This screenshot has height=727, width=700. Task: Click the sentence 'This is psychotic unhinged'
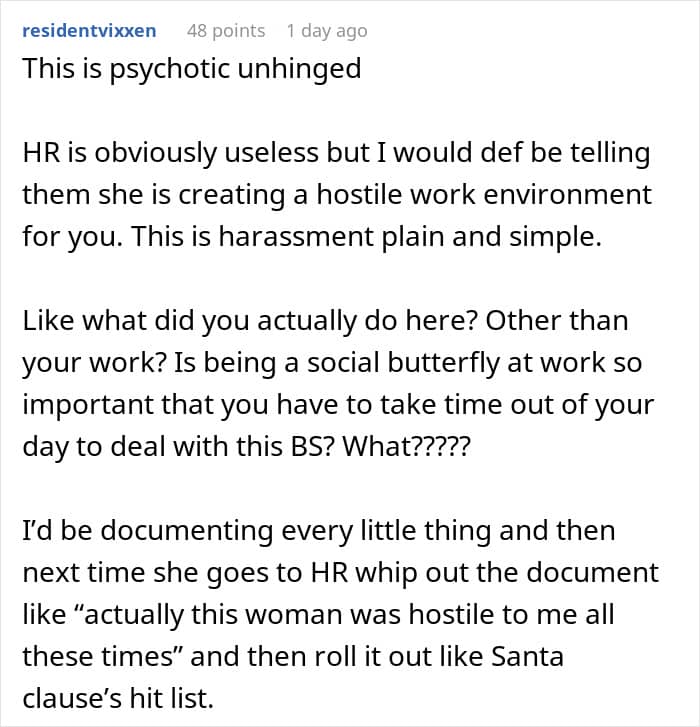(x=191, y=70)
